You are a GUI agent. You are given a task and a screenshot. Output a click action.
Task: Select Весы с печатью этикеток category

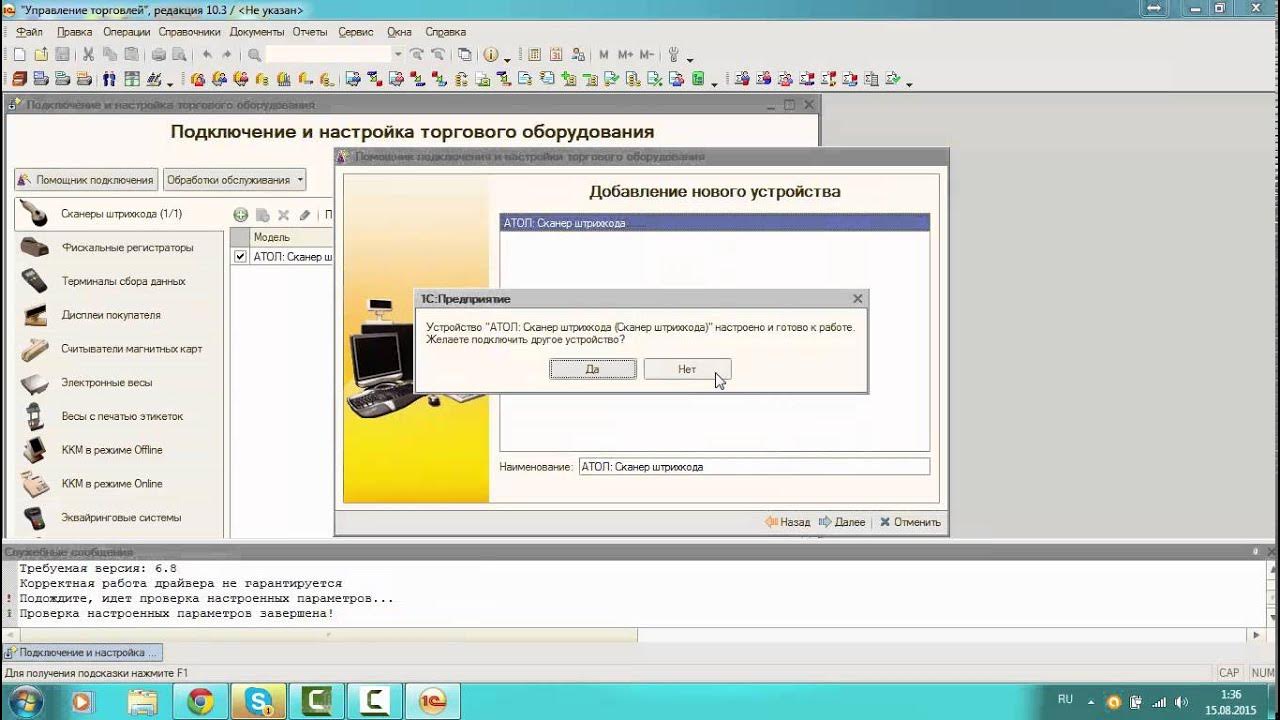click(122, 416)
